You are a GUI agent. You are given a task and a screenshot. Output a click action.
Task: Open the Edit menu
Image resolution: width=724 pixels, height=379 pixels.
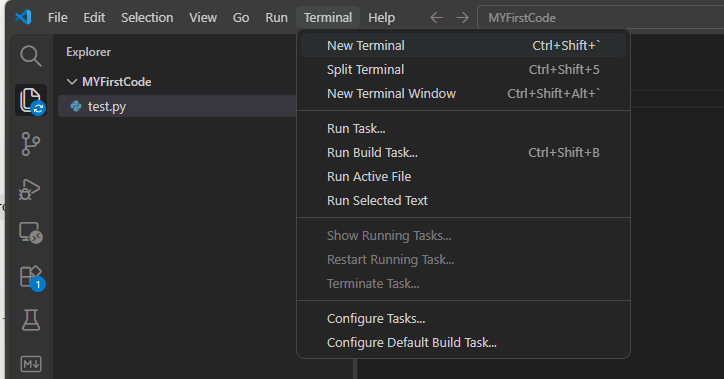[94, 18]
